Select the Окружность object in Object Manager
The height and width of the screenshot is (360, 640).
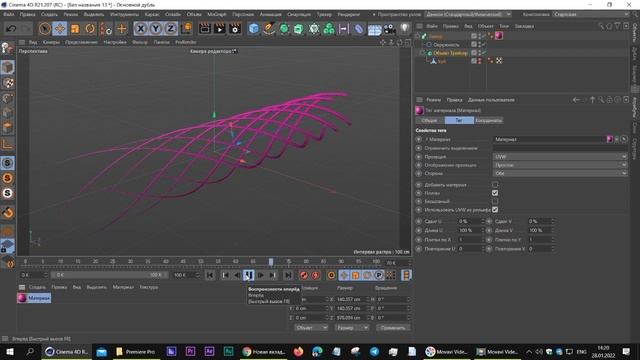pyautogui.click(x=446, y=45)
